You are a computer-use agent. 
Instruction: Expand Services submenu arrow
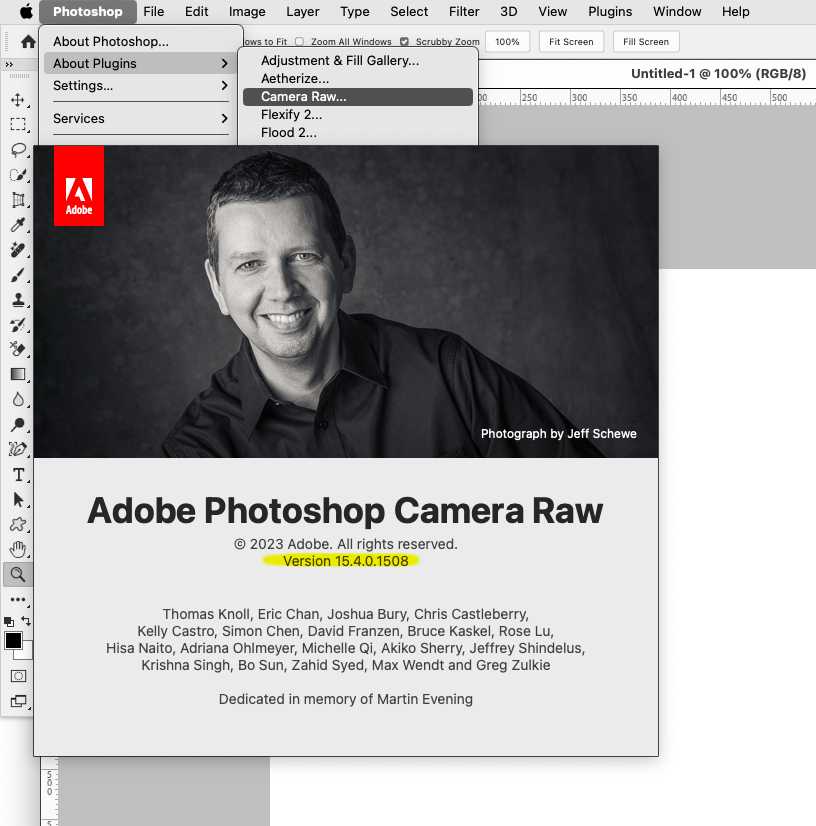[x=224, y=119]
